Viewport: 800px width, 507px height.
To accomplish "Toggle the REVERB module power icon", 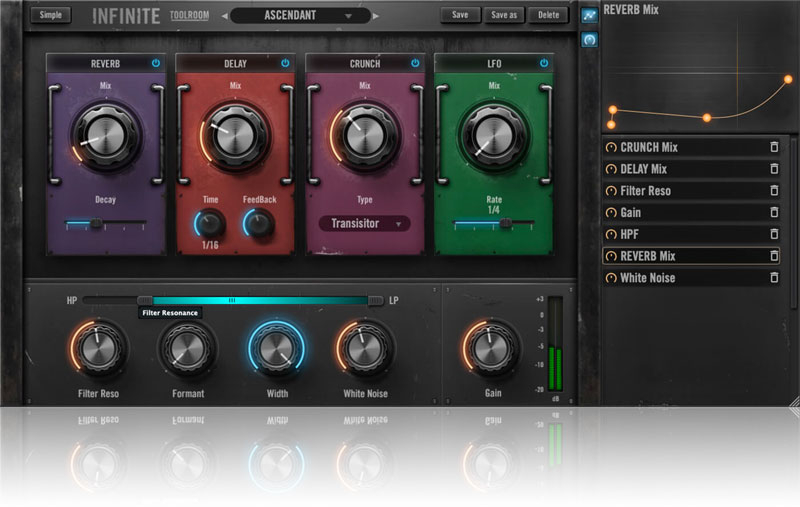I will click(156, 63).
